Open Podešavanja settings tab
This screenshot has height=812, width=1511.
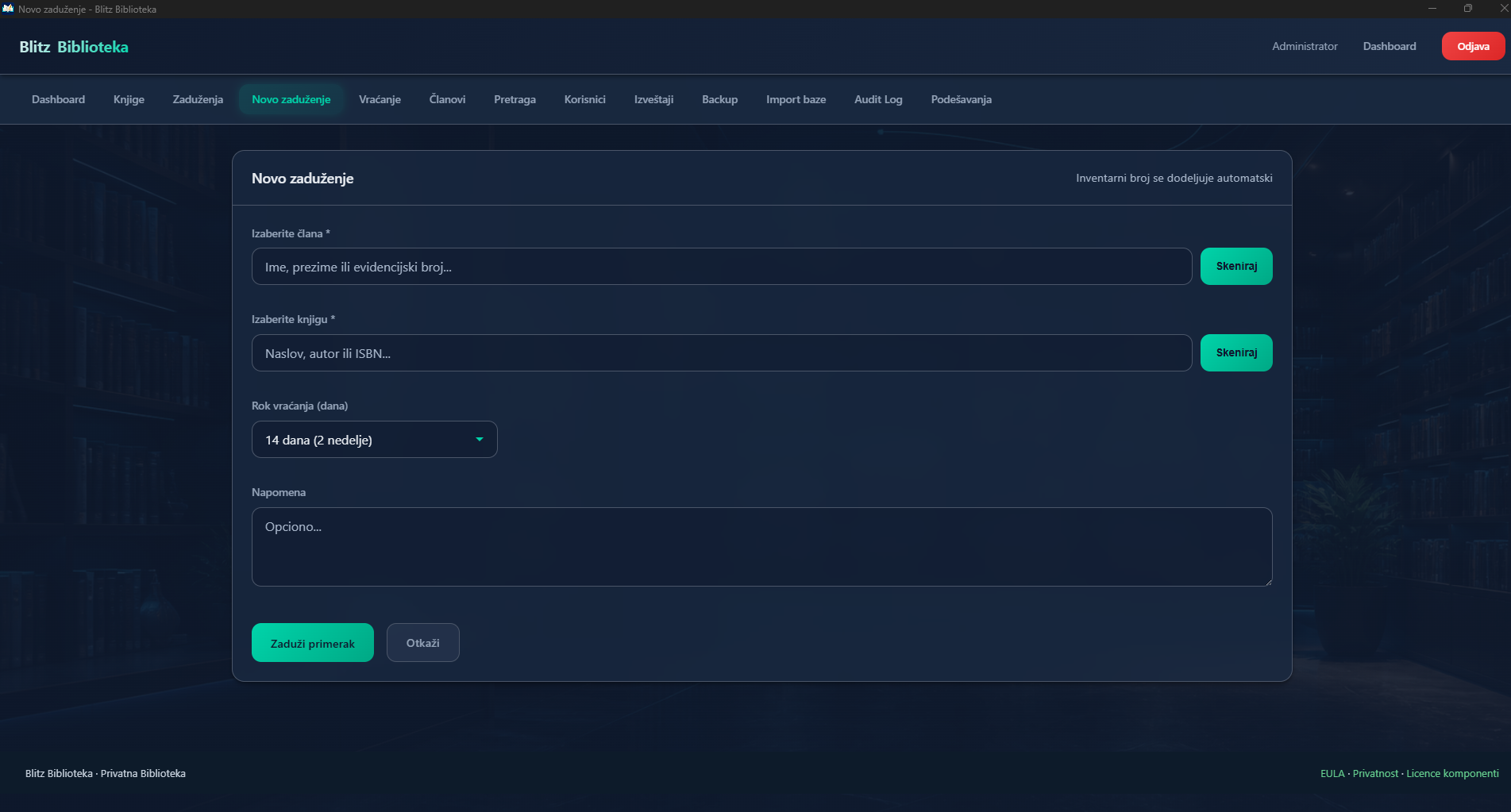[x=961, y=99]
